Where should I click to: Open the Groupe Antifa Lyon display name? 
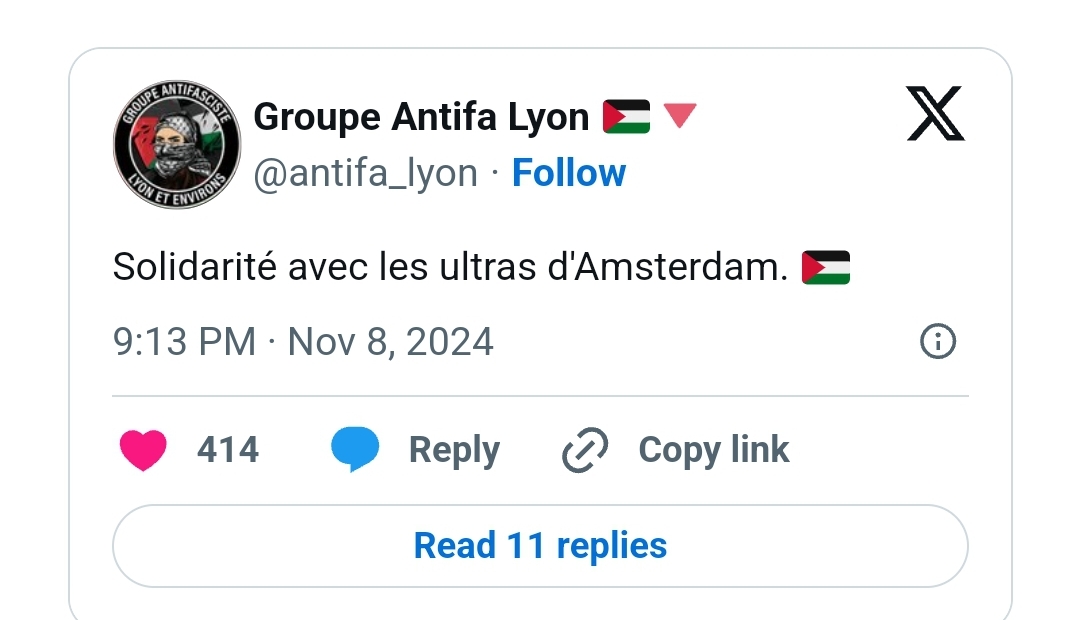[421, 117]
